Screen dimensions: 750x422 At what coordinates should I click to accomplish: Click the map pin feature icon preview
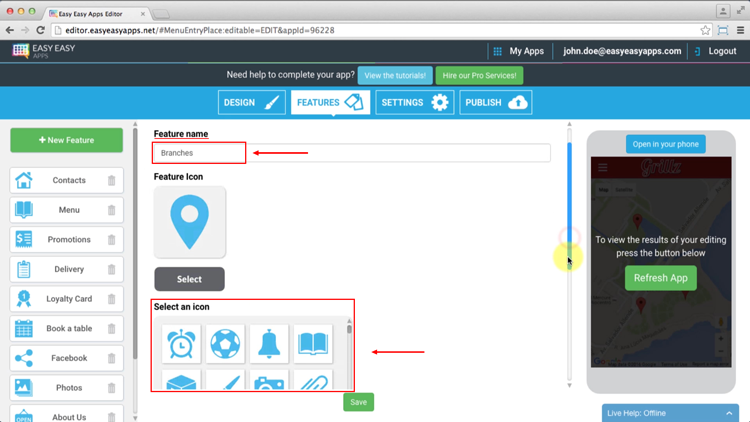(x=189, y=222)
